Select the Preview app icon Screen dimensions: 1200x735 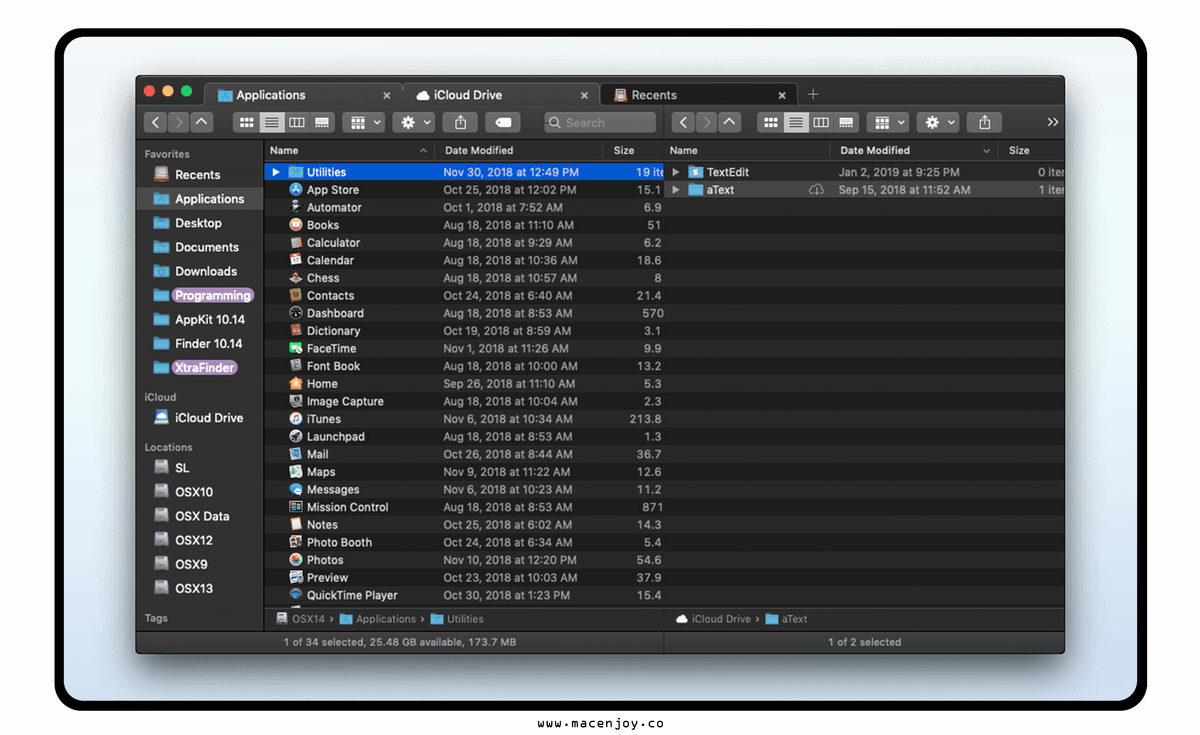pyautogui.click(x=296, y=577)
